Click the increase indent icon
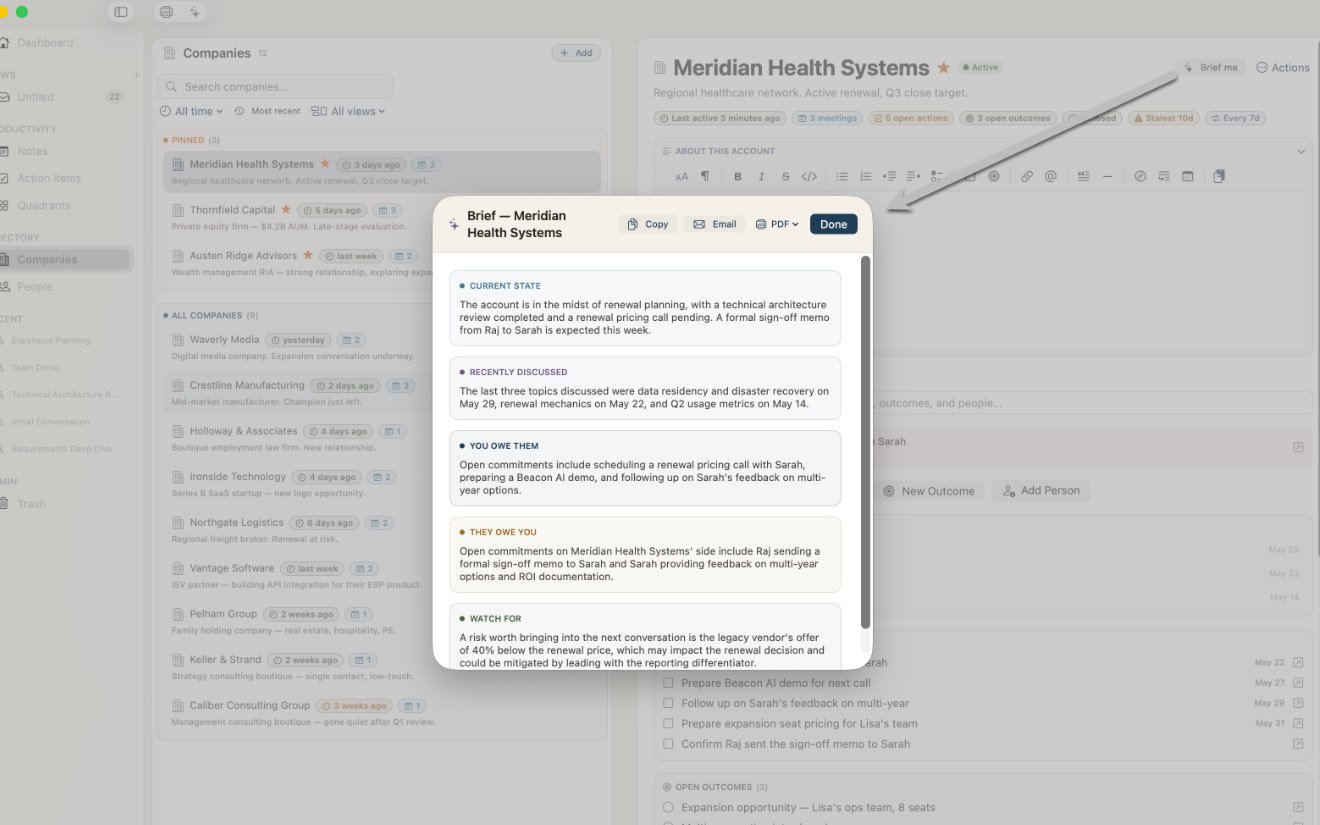Image resolution: width=1320 pixels, height=825 pixels. [890, 177]
